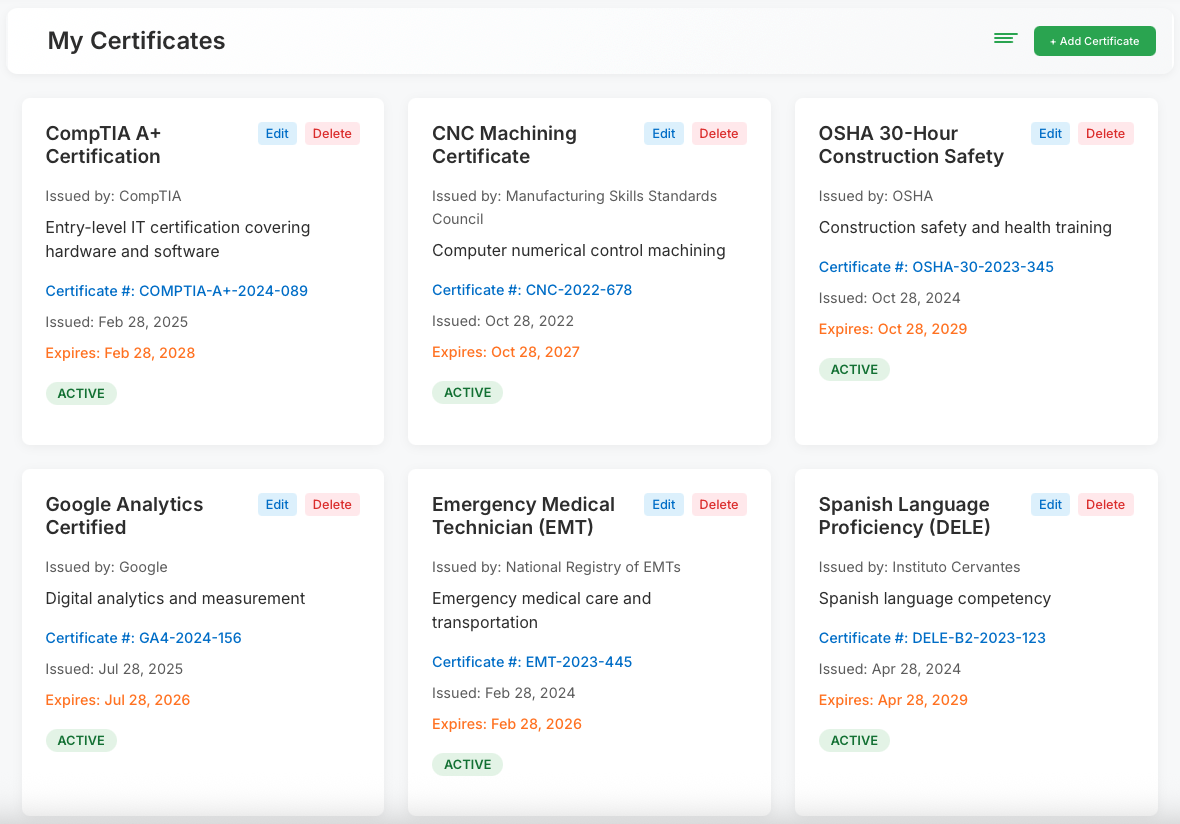Click 'Construction safety and health training' description
Viewport: 1180px width, 824px height.
pyautogui.click(x=965, y=227)
